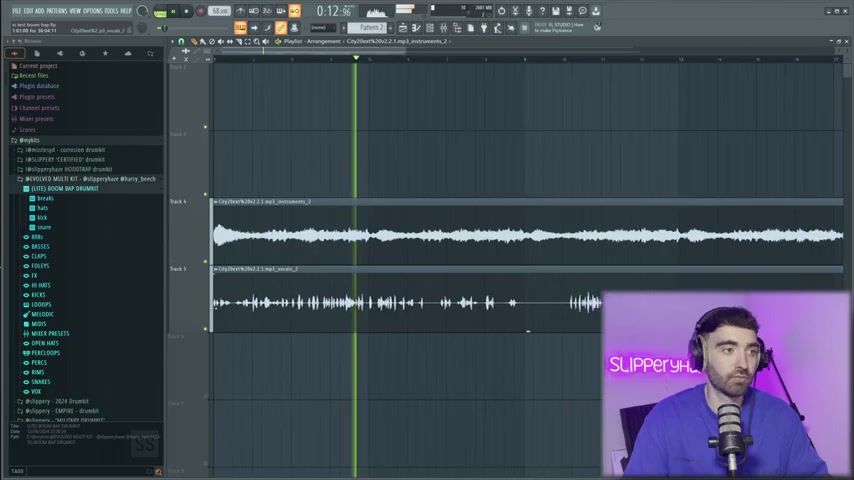Open the magnet snap settings in playlist
This screenshot has width=854, height=480.
pos(181,41)
